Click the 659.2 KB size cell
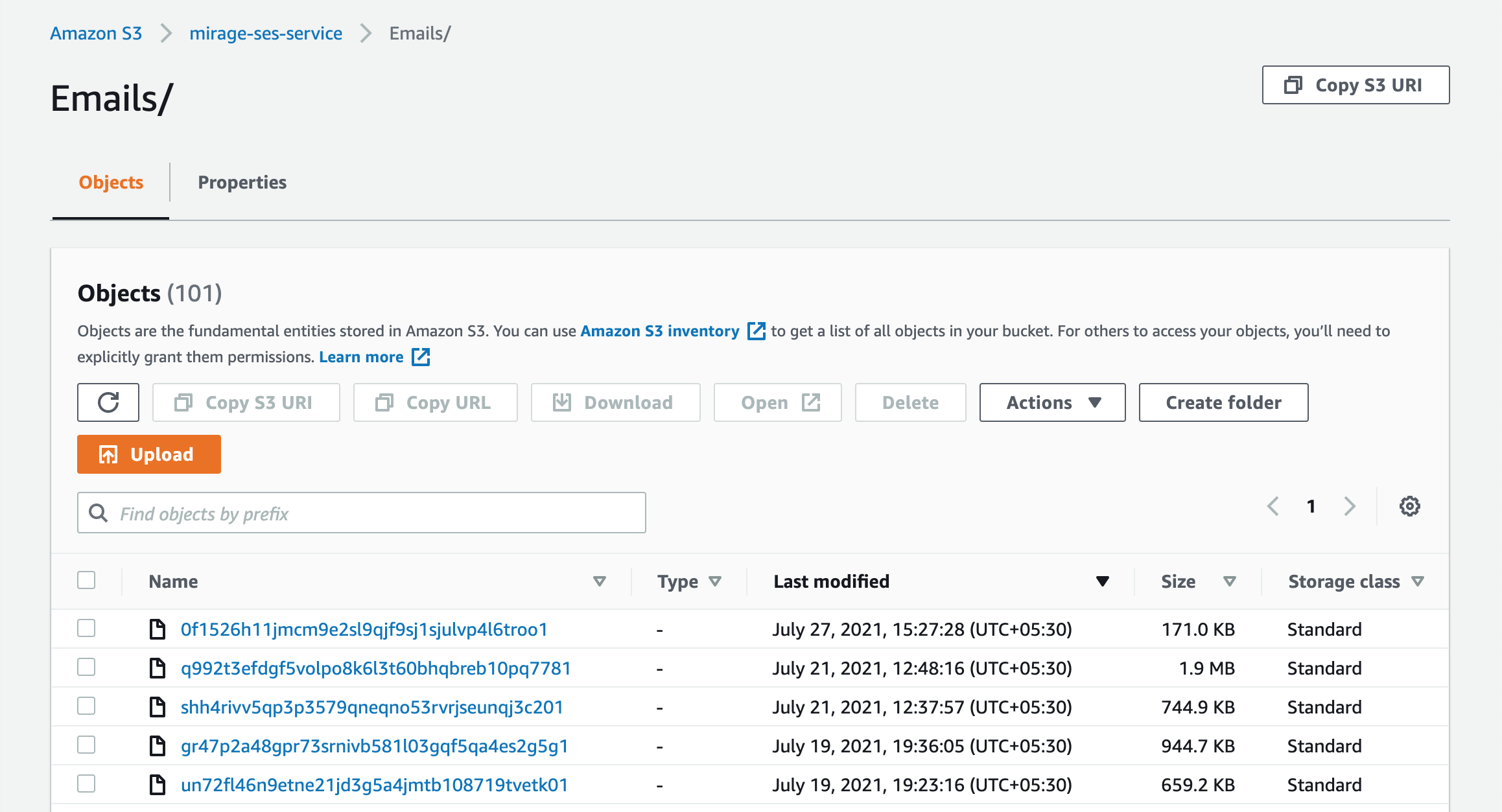The width and height of the screenshot is (1502, 812). 1198,785
